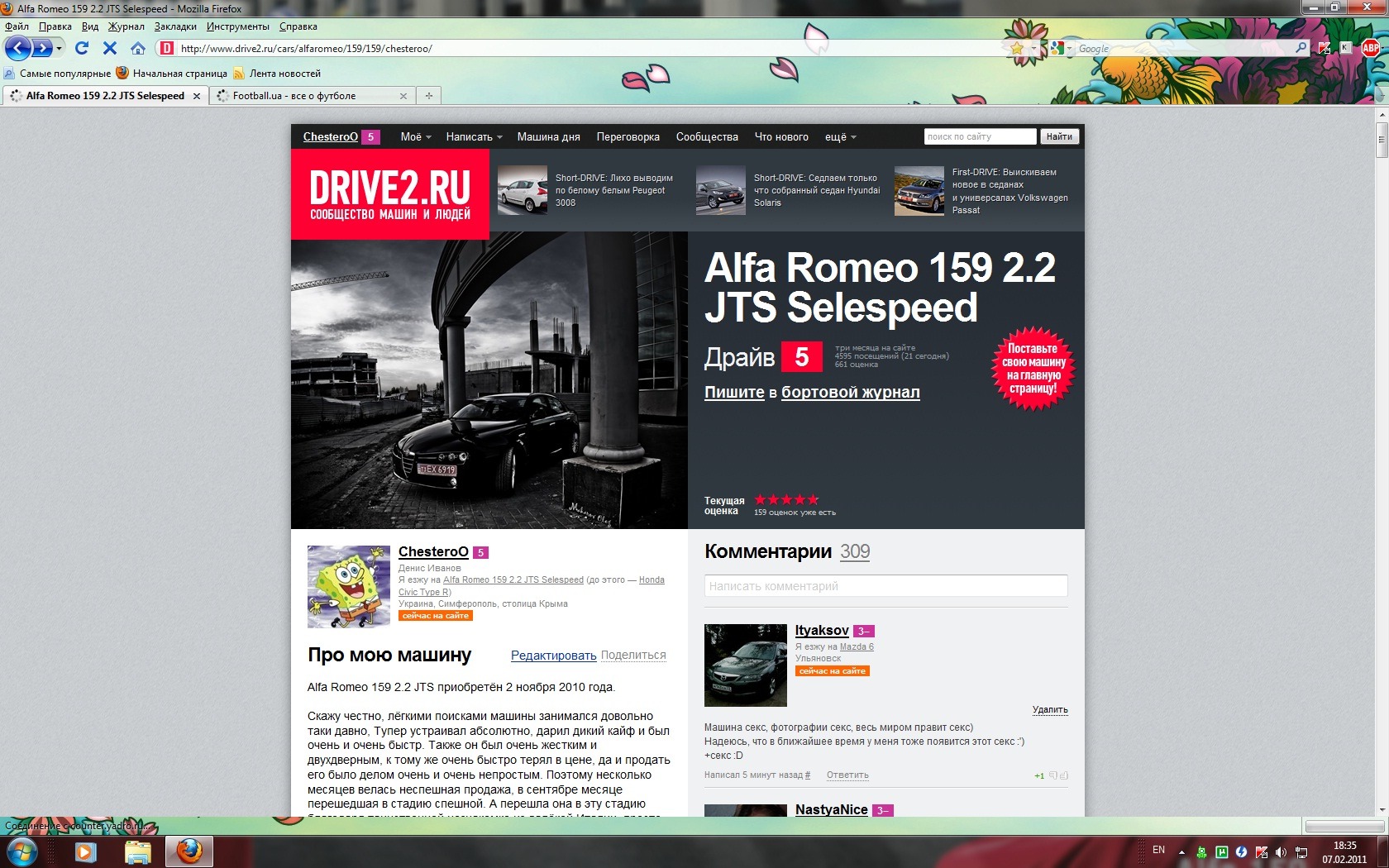This screenshot has height=868, width=1389.
Task: Reload the page with the refresh icon
Action: [x=81, y=48]
